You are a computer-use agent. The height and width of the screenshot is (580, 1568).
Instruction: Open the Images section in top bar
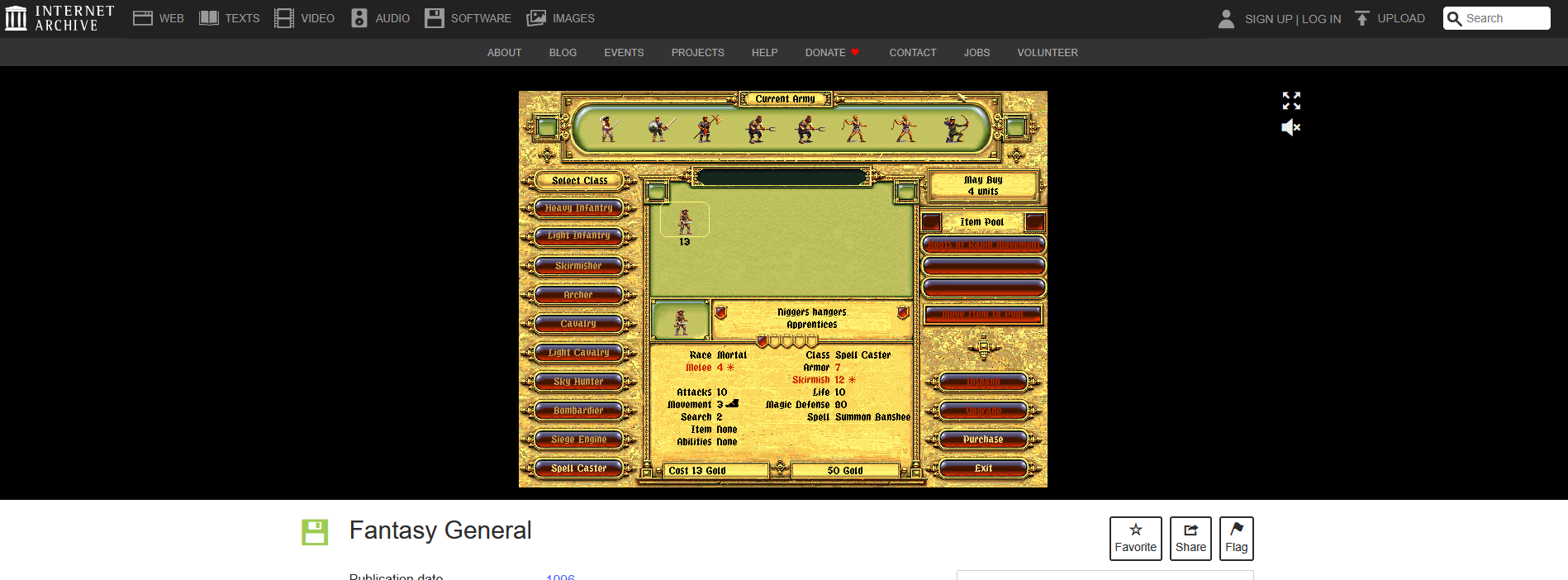pos(561,18)
